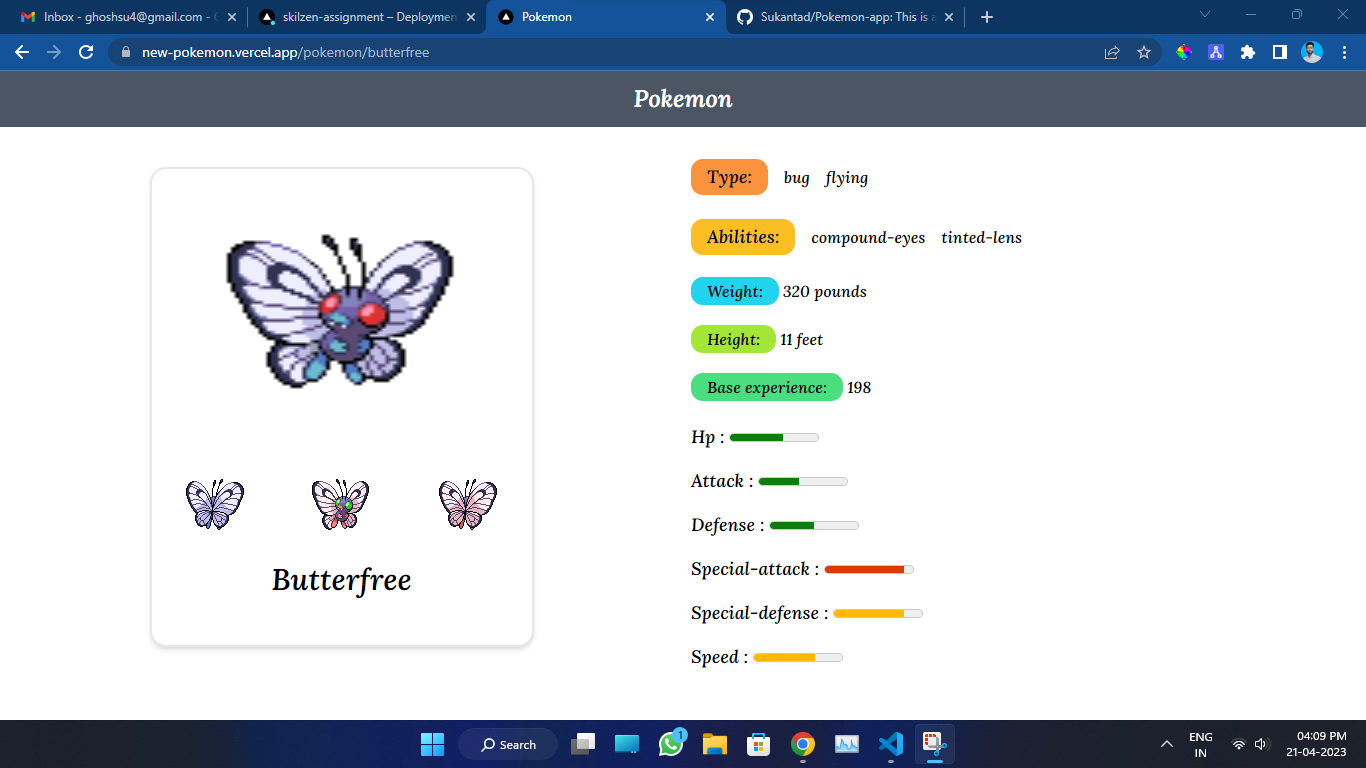The width and height of the screenshot is (1366, 768).
Task: Close the Sukantad/Pokemon-app tab
Action: [x=950, y=17]
